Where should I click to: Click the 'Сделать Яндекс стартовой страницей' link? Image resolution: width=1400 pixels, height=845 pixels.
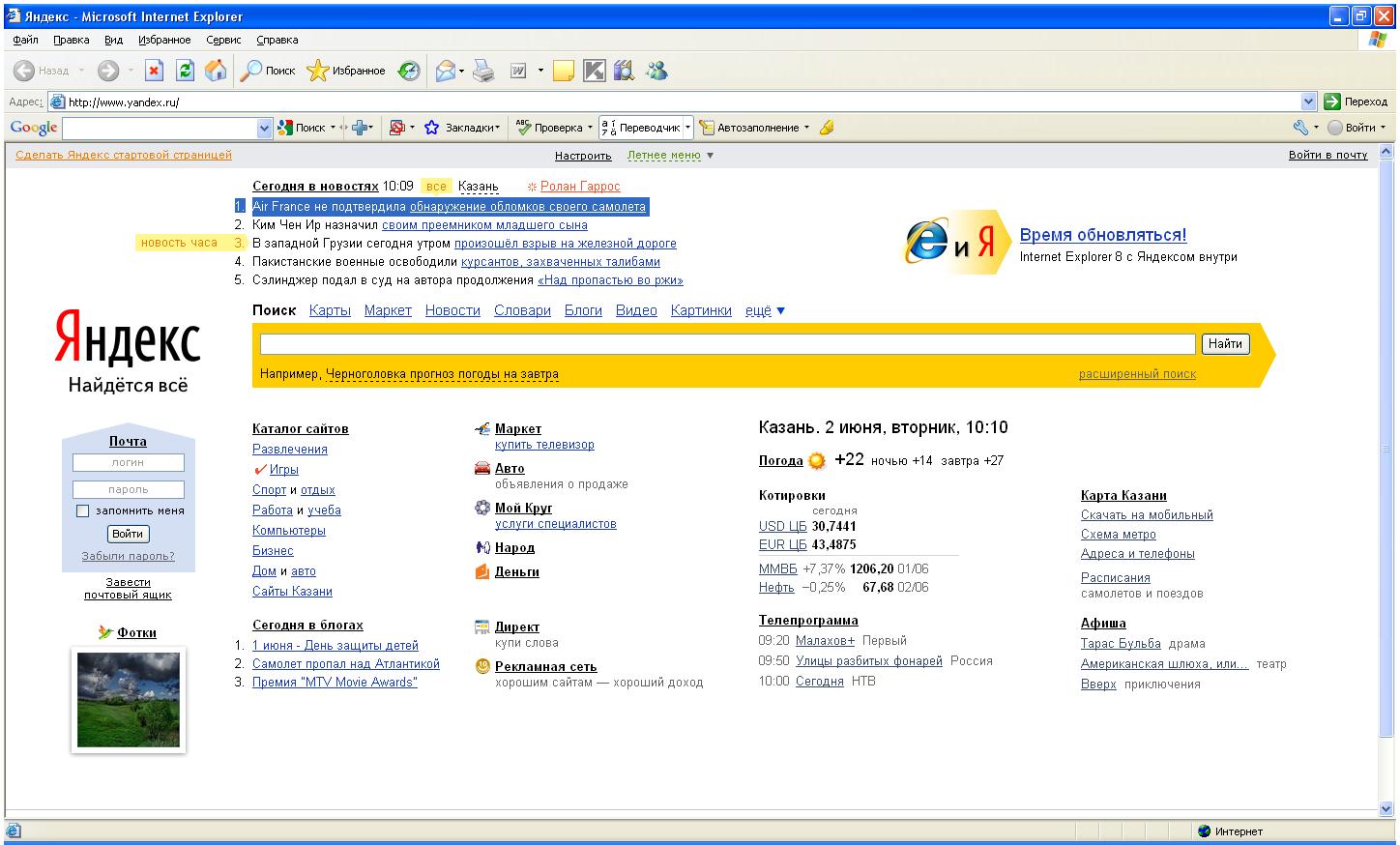tap(124, 155)
